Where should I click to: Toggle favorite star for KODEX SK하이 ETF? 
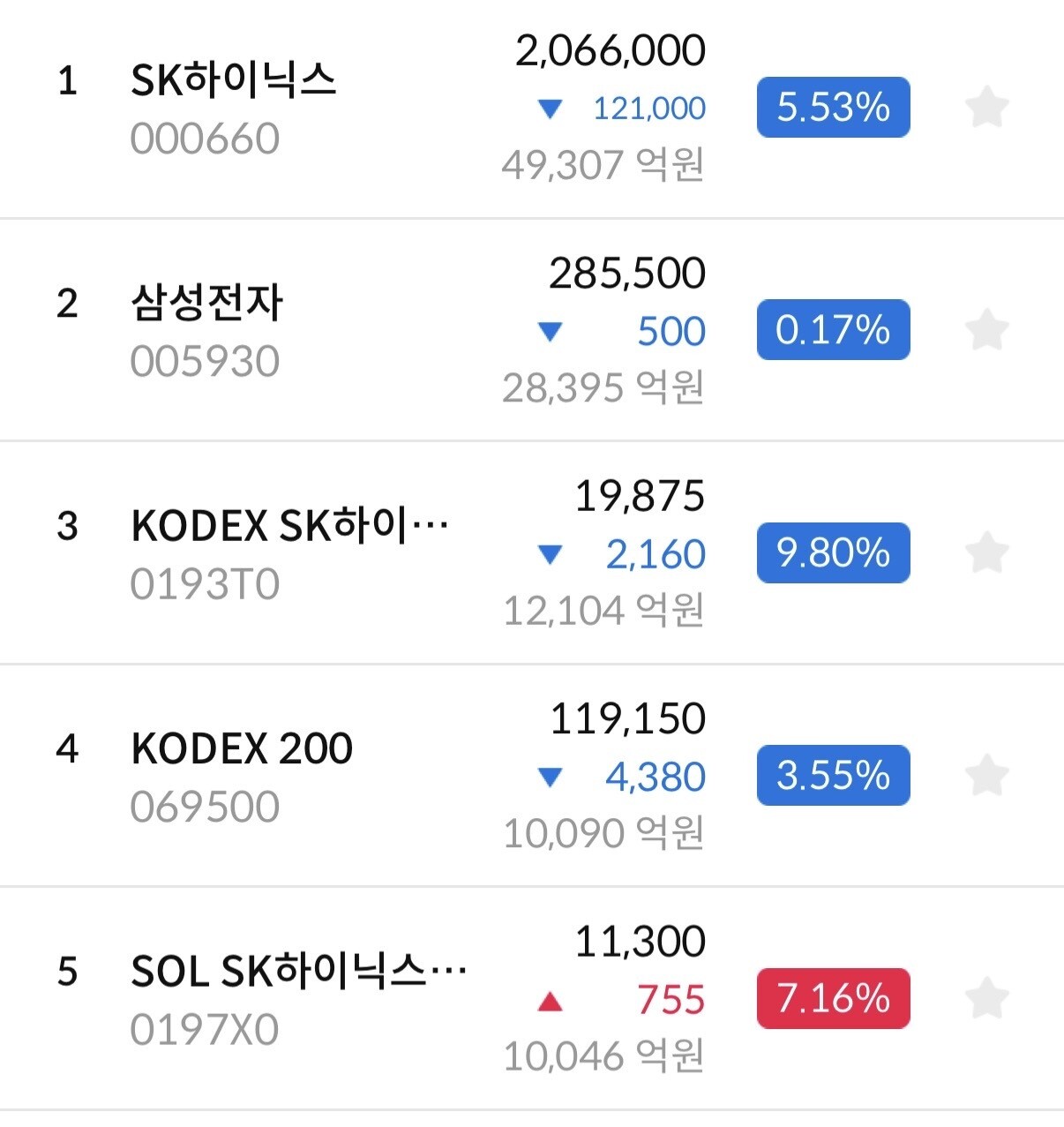[x=986, y=552]
